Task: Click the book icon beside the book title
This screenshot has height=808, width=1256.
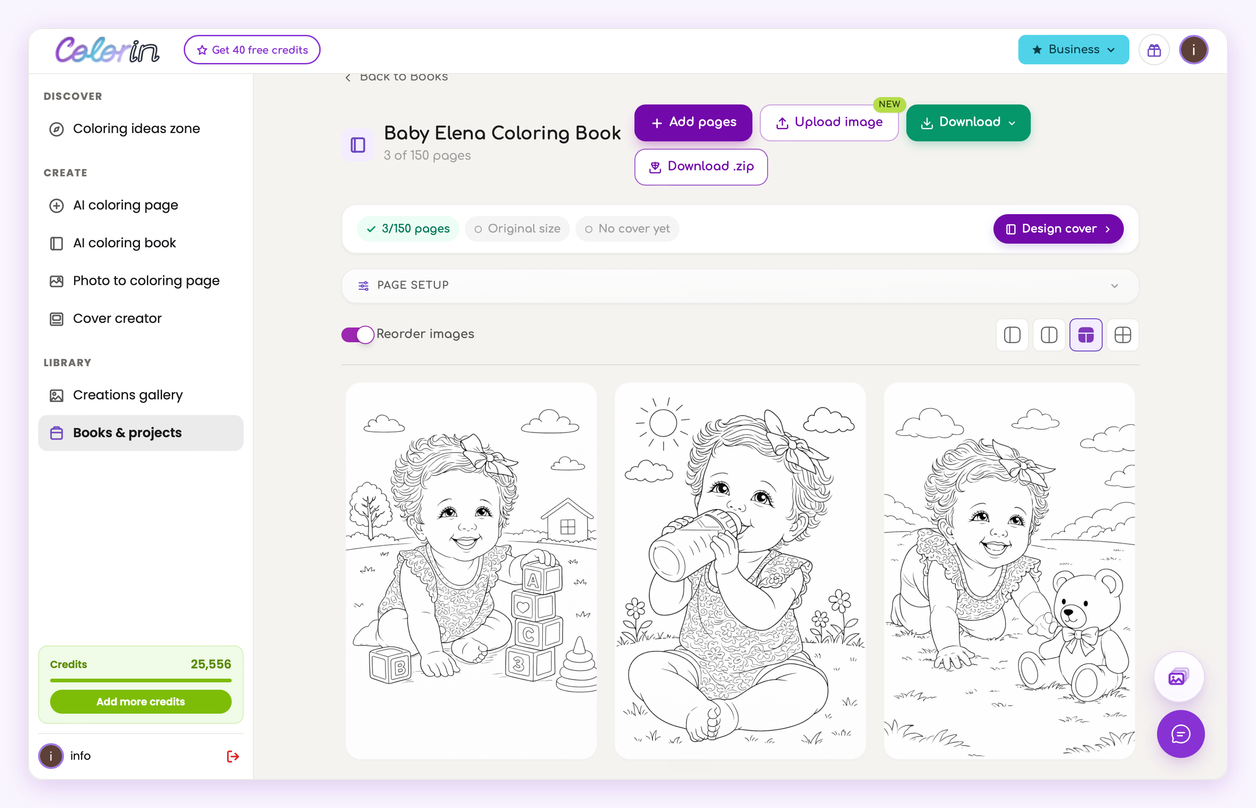Action: point(358,145)
